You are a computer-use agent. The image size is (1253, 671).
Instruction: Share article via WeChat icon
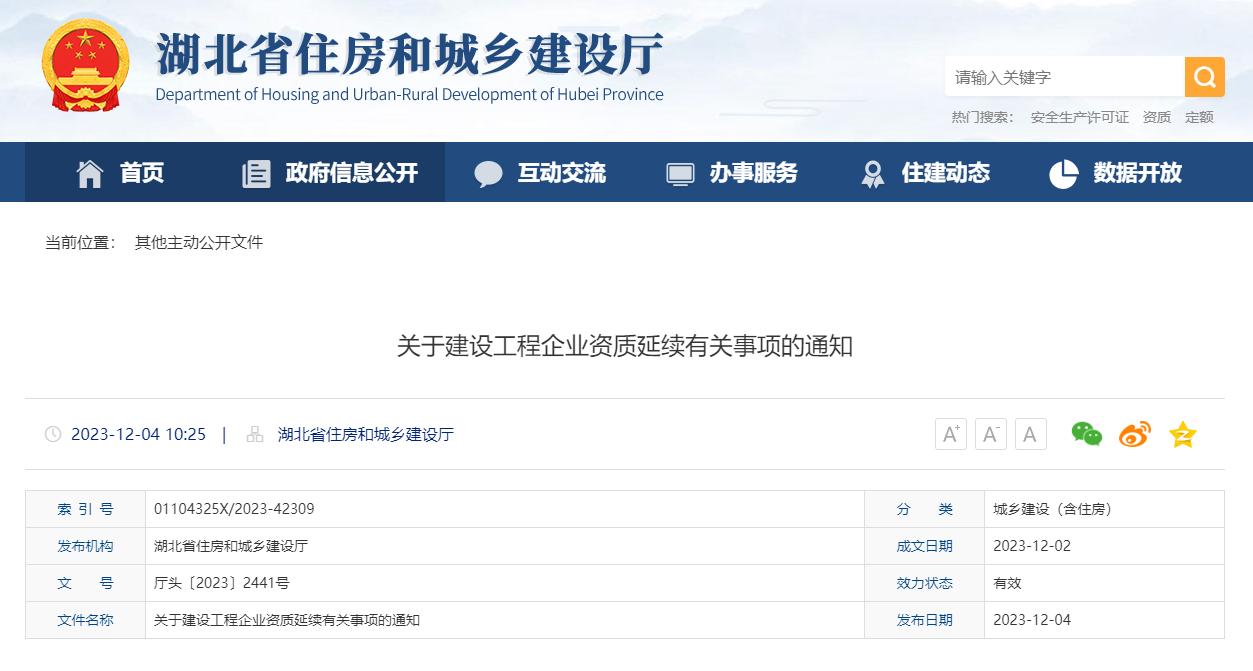coord(1087,434)
